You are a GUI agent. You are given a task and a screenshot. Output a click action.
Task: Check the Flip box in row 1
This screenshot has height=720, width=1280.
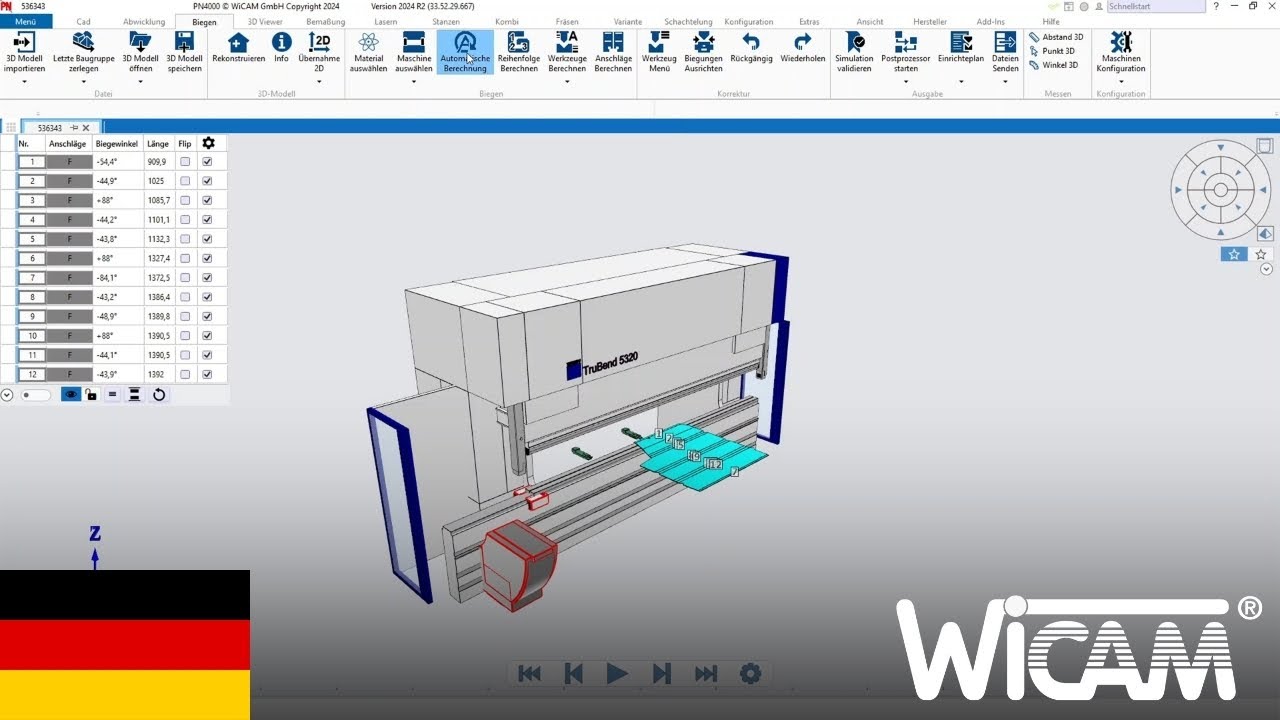click(x=185, y=161)
